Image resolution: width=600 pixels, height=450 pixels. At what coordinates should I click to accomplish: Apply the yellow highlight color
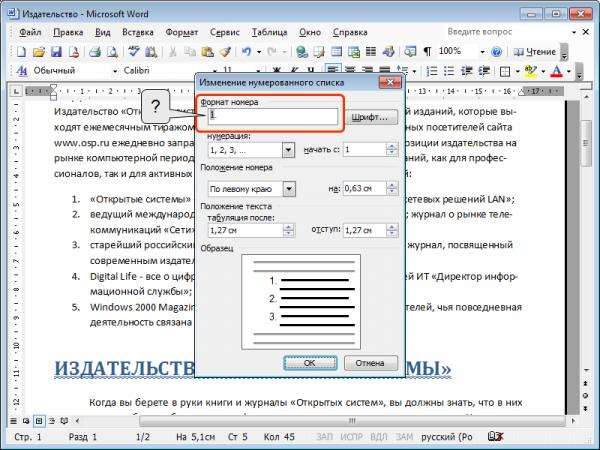tap(530, 71)
